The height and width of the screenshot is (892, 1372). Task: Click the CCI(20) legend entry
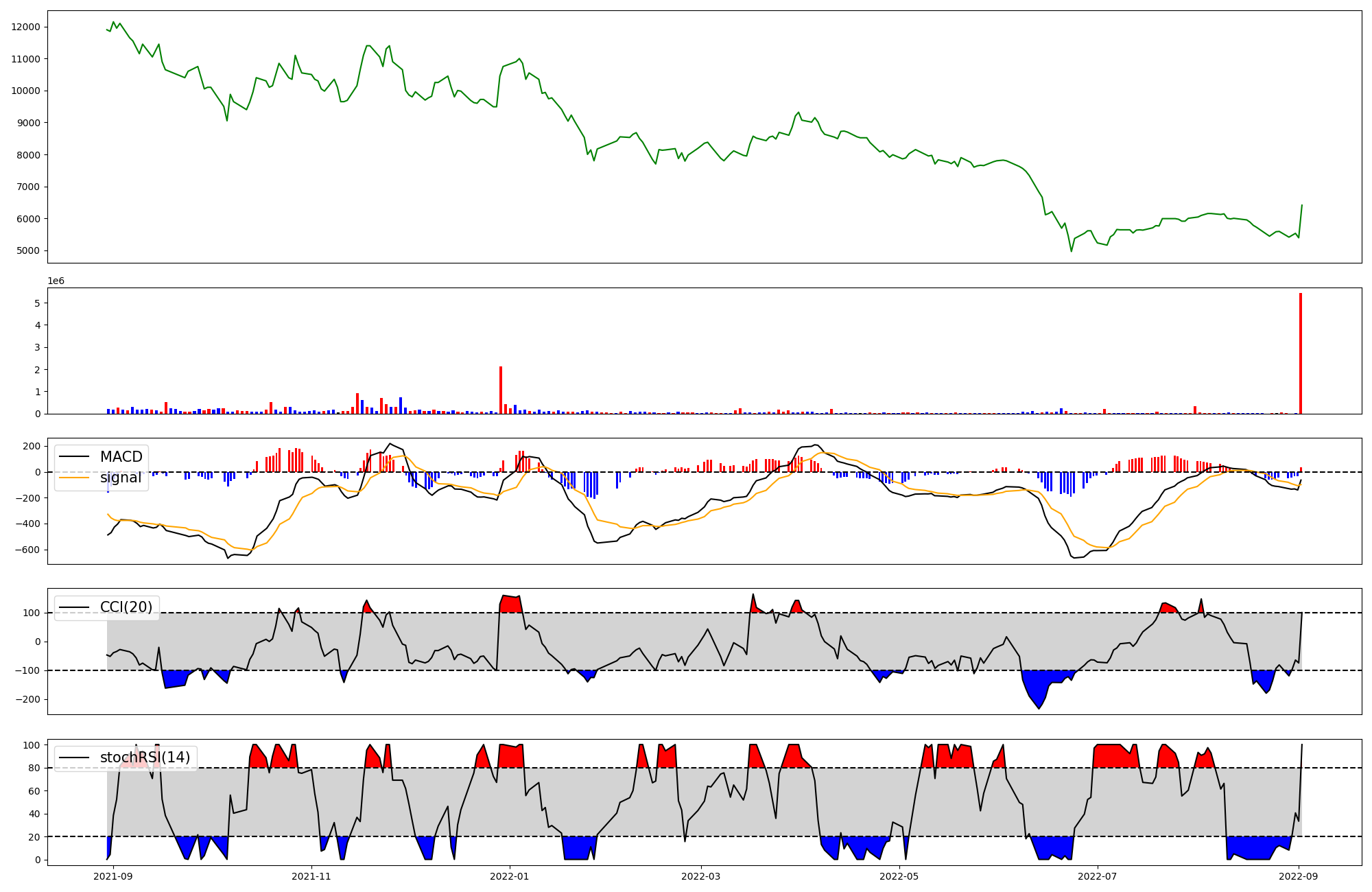click(x=126, y=607)
